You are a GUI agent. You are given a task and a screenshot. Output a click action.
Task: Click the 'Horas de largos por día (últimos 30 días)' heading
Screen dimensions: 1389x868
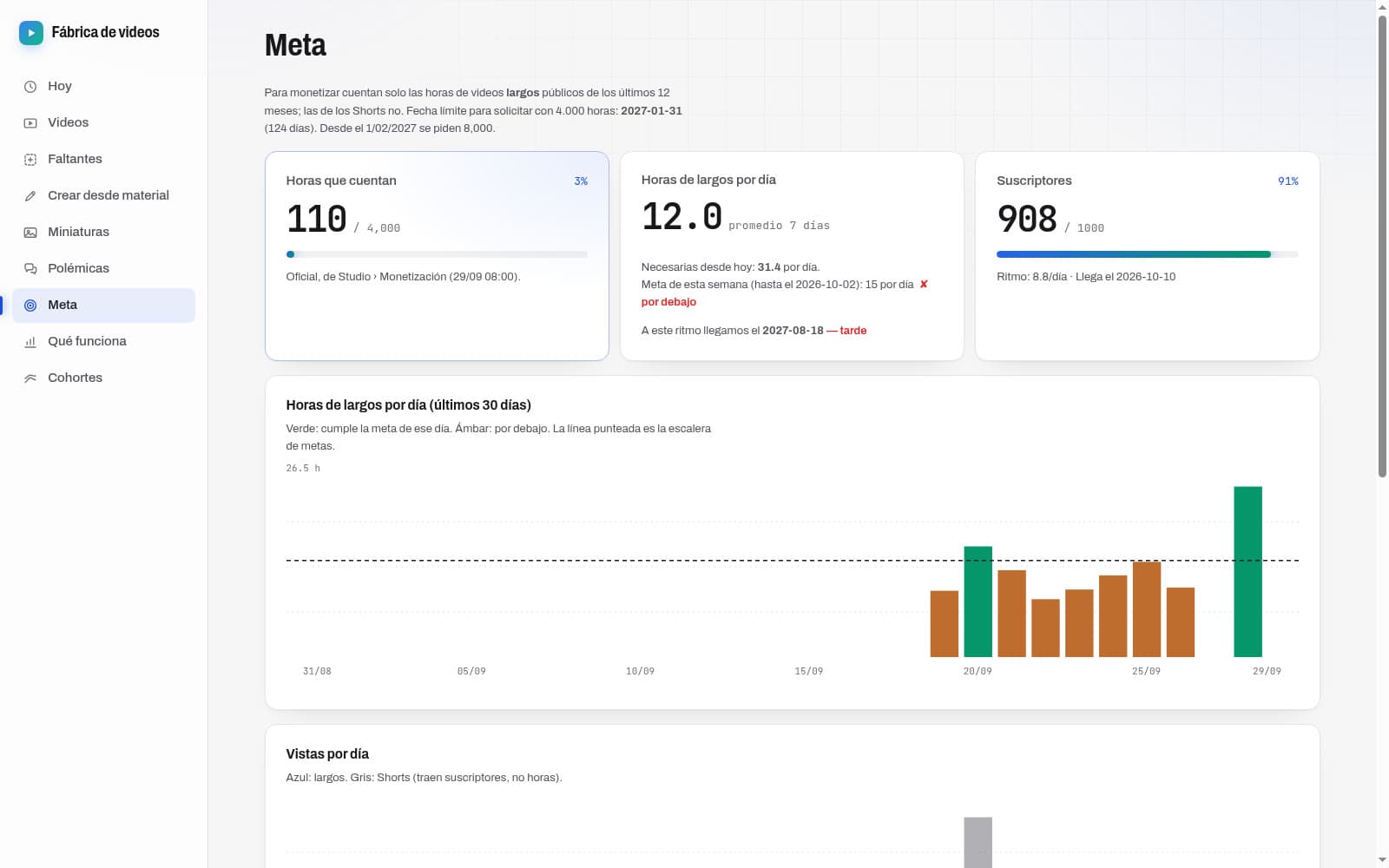point(408,404)
